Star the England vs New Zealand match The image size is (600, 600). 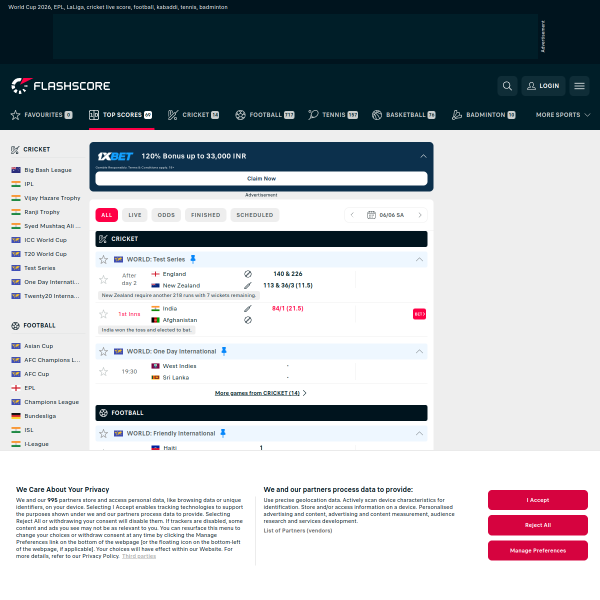click(x=103, y=279)
